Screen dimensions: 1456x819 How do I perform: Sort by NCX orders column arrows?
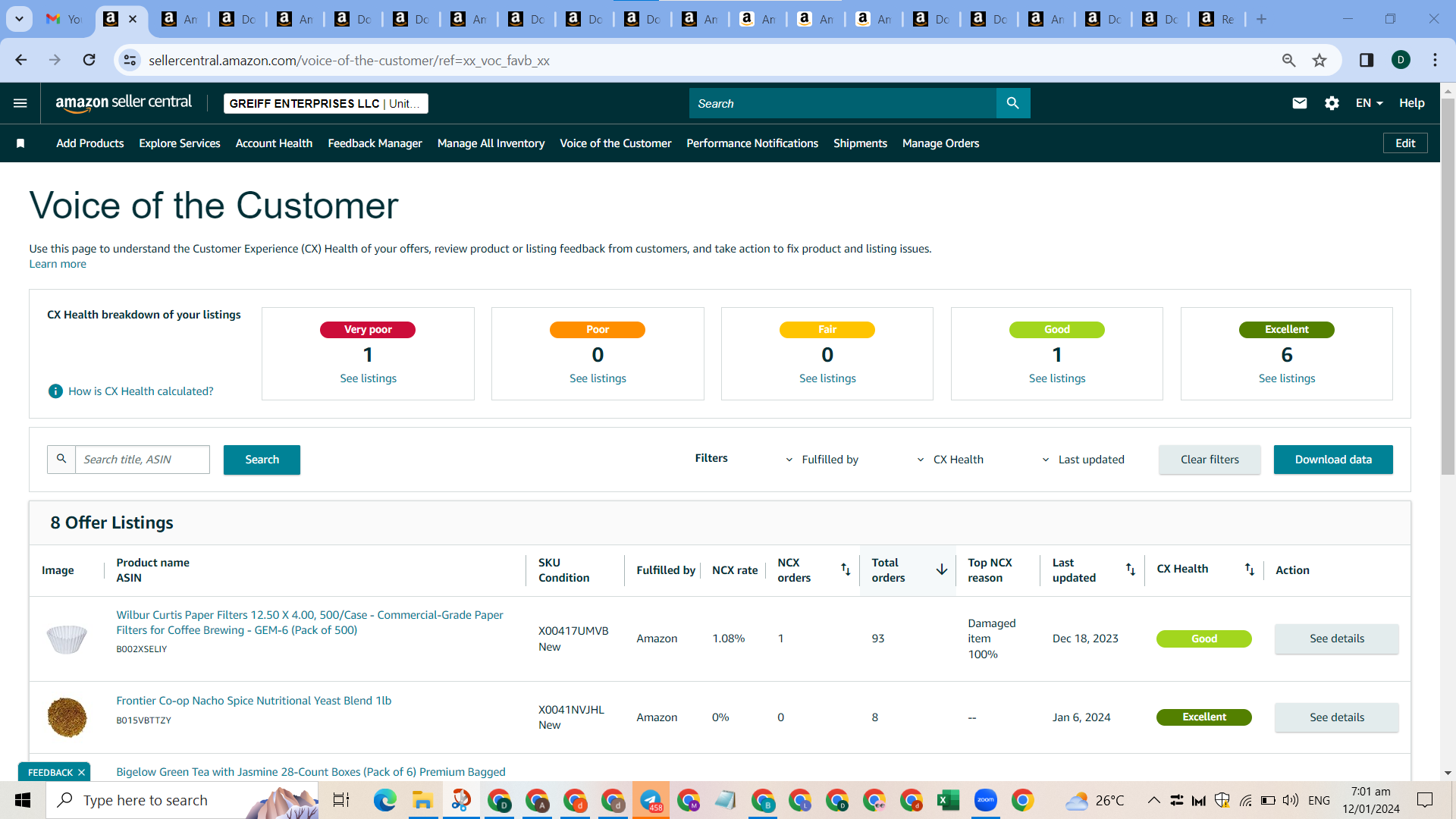[x=846, y=570]
